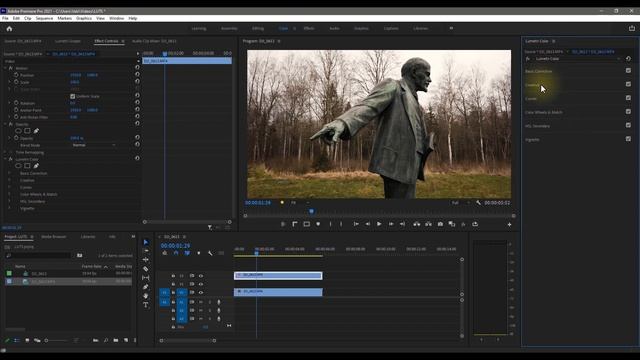Disable HSL Secondary checkbox
640x360 pixels.
628,125
